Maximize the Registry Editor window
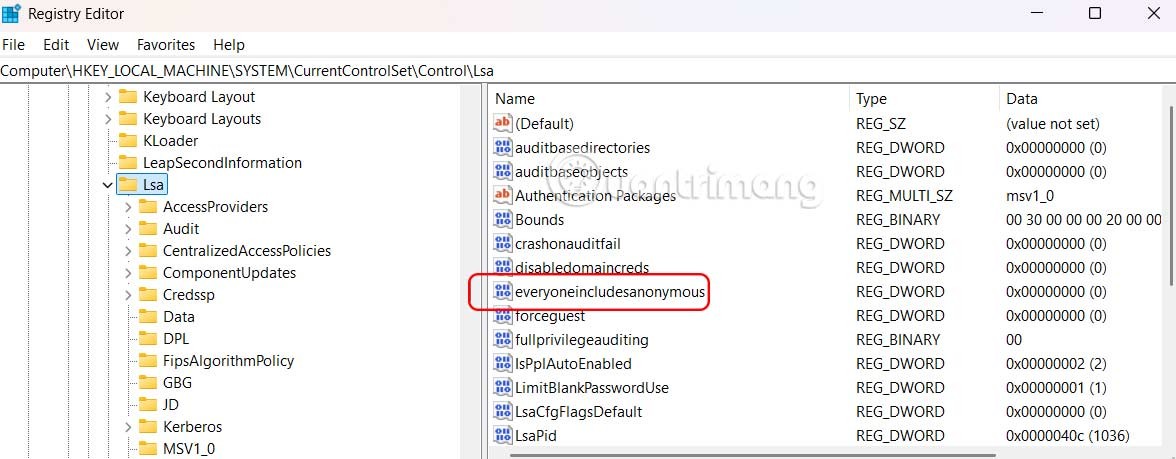1176x459 pixels. click(x=1095, y=14)
